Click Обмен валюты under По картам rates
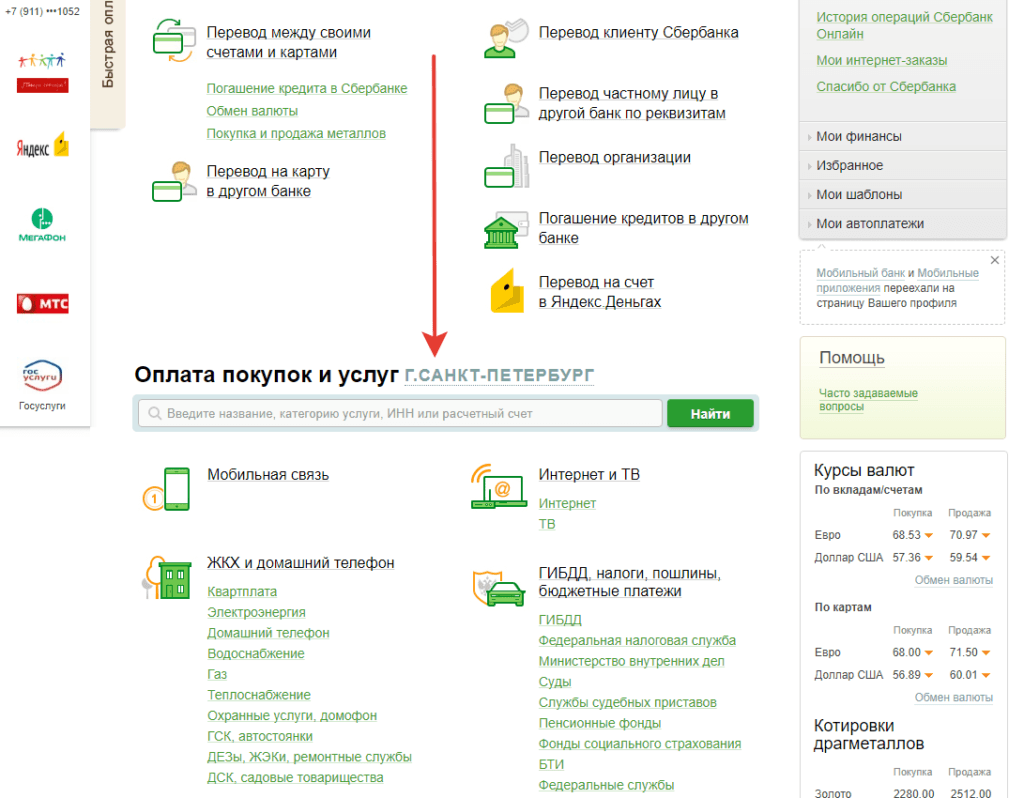 [x=953, y=697]
